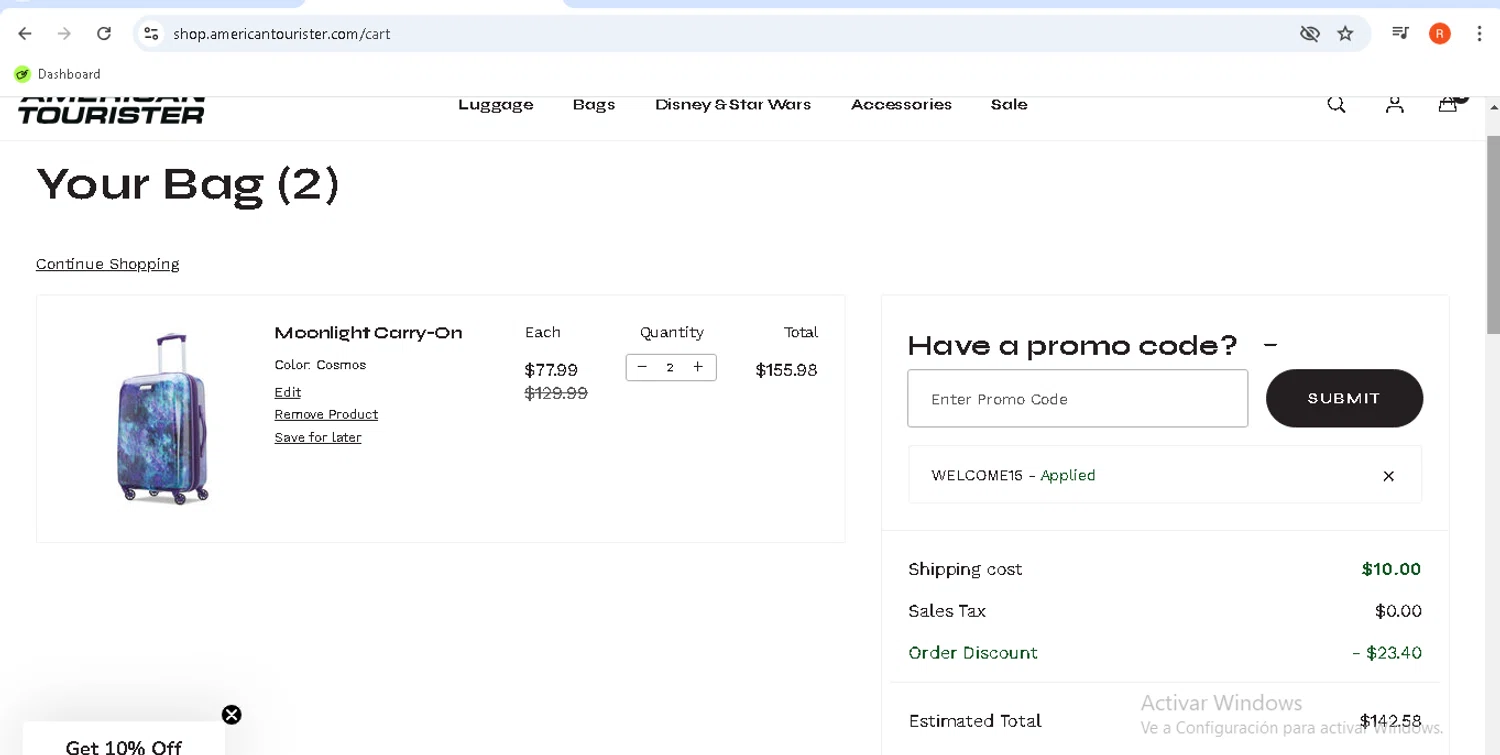Click the $77.99 each price
Image resolution: width=1500 pixels, height=755 pixels.
551,370
